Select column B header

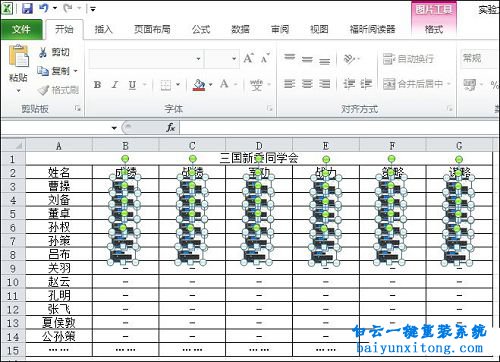pyautogui.click(x=125, y=146)
